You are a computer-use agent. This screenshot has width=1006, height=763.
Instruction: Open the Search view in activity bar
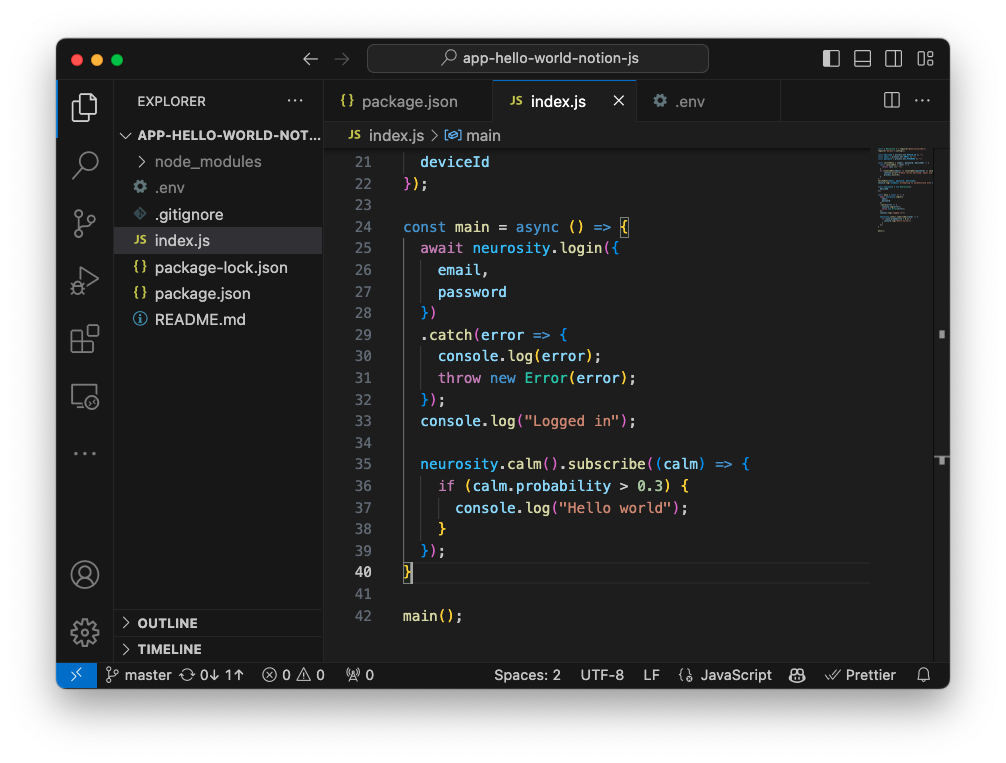(85, 165)
